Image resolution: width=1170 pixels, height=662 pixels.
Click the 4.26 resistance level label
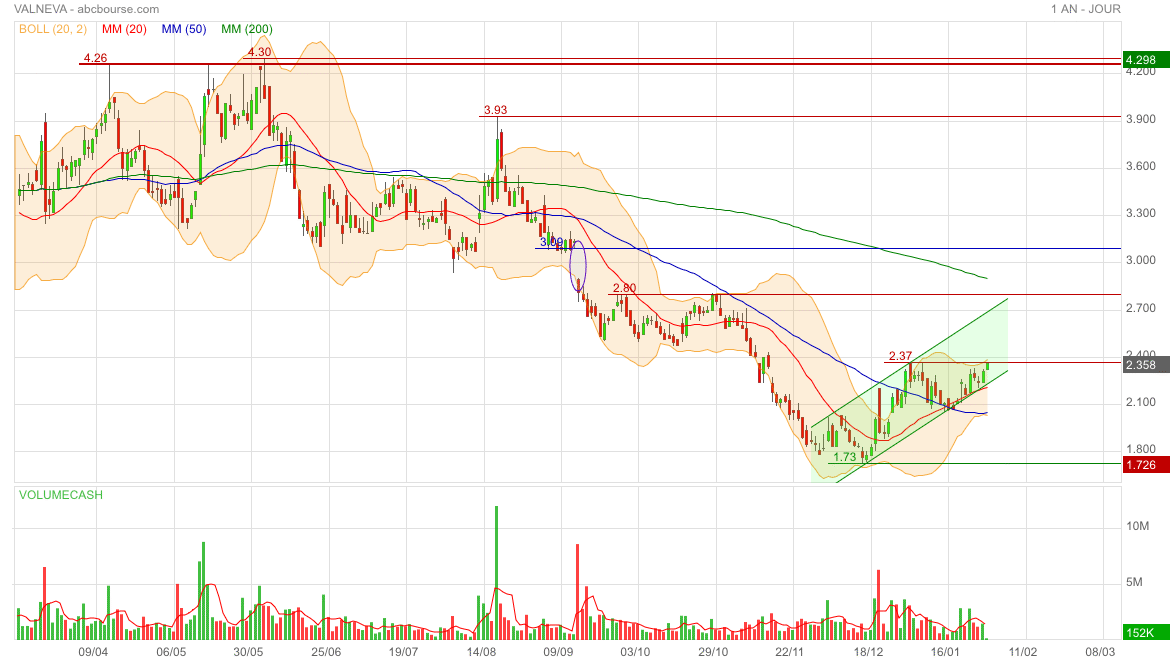pyautogui.click(x=96, y=57)
